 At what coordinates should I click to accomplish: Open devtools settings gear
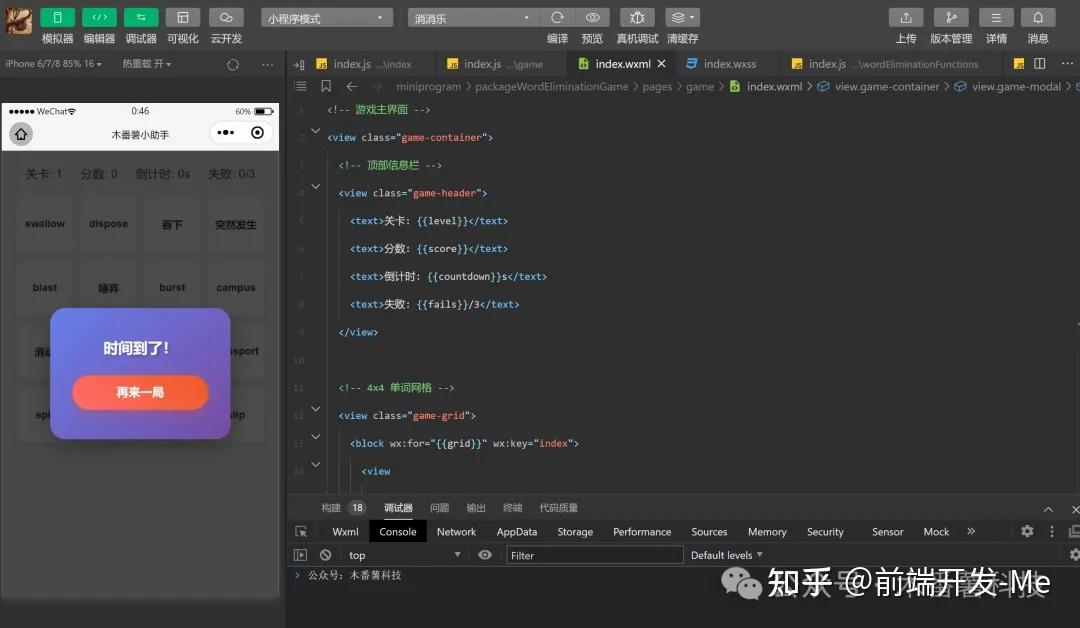(1027, 531)
